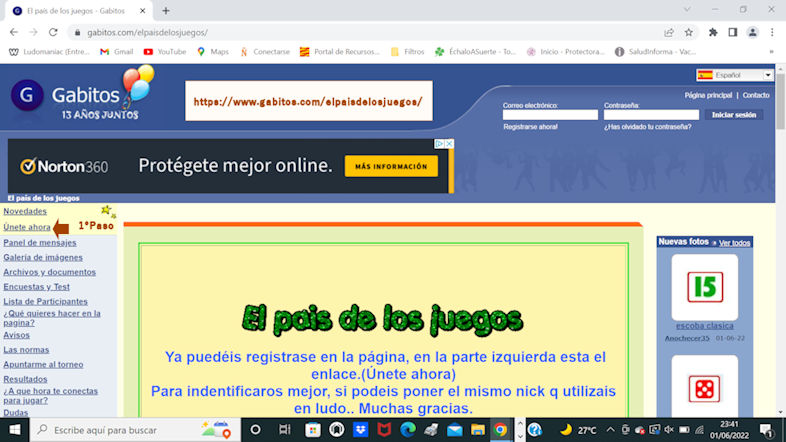
Task: Open the ÉchaloASuerte bookmark
Action: pos(475,52)
